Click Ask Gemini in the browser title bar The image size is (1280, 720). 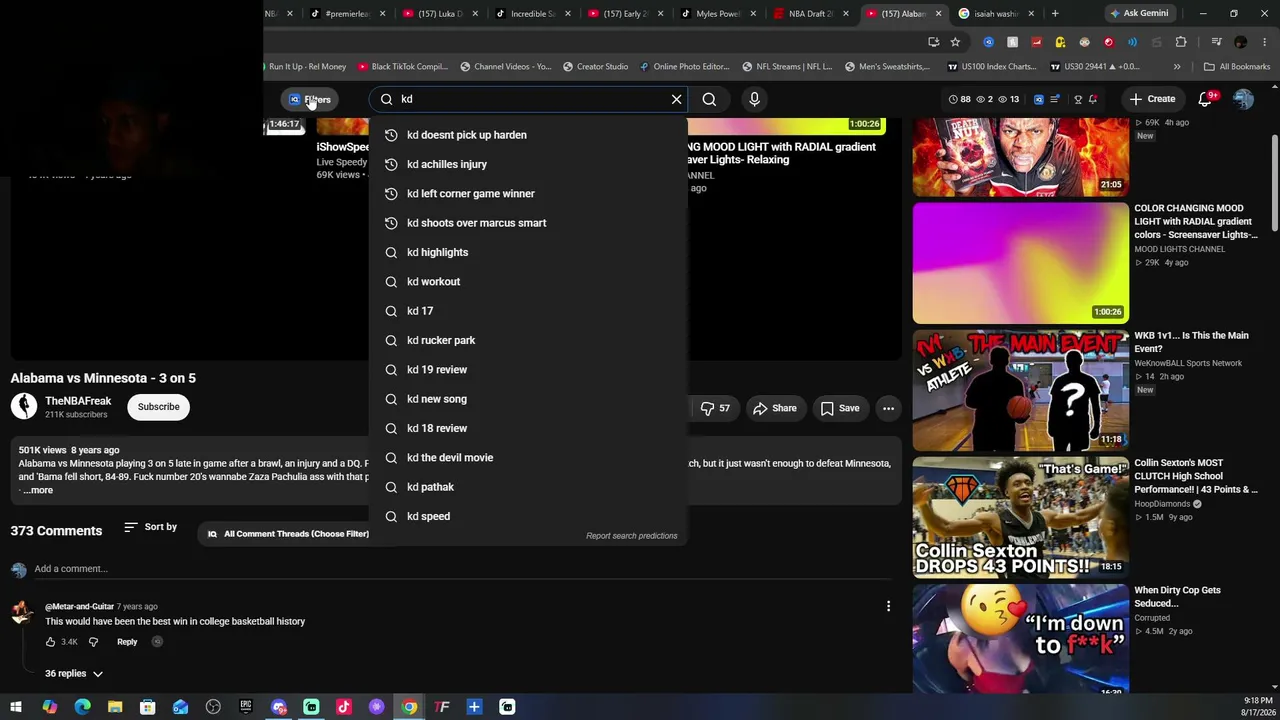click(1138, 14)
